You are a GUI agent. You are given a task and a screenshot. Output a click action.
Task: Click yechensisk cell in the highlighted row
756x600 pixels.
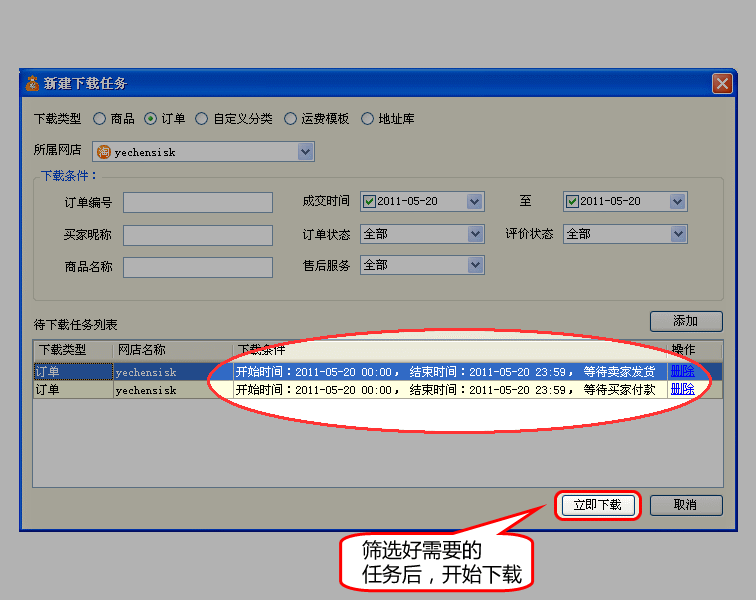[173, 372]
